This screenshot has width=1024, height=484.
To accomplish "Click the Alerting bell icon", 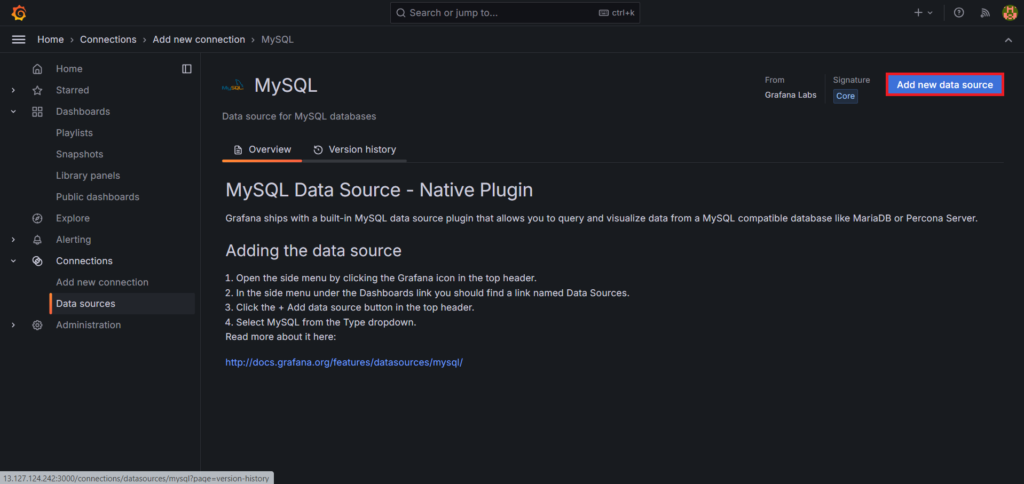I will [37, 240].
